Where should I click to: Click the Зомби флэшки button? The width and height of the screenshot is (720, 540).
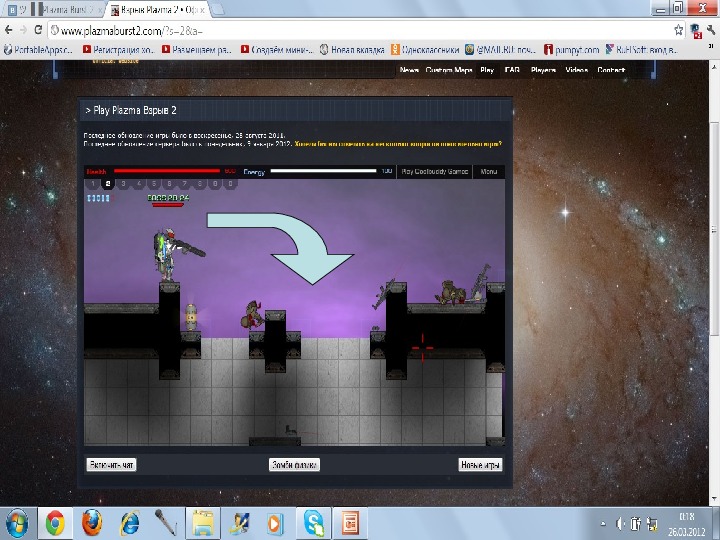coord(294,465)
